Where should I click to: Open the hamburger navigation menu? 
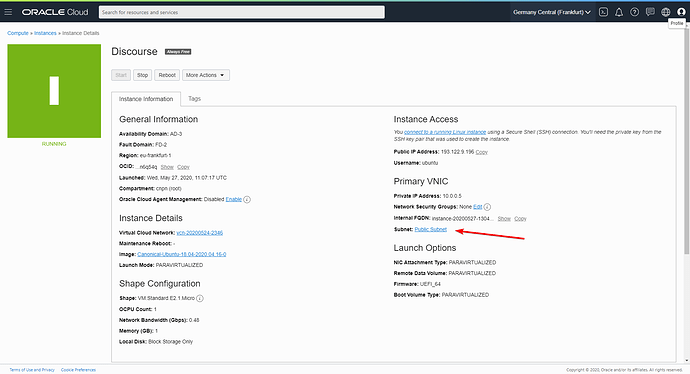point(8,12)
